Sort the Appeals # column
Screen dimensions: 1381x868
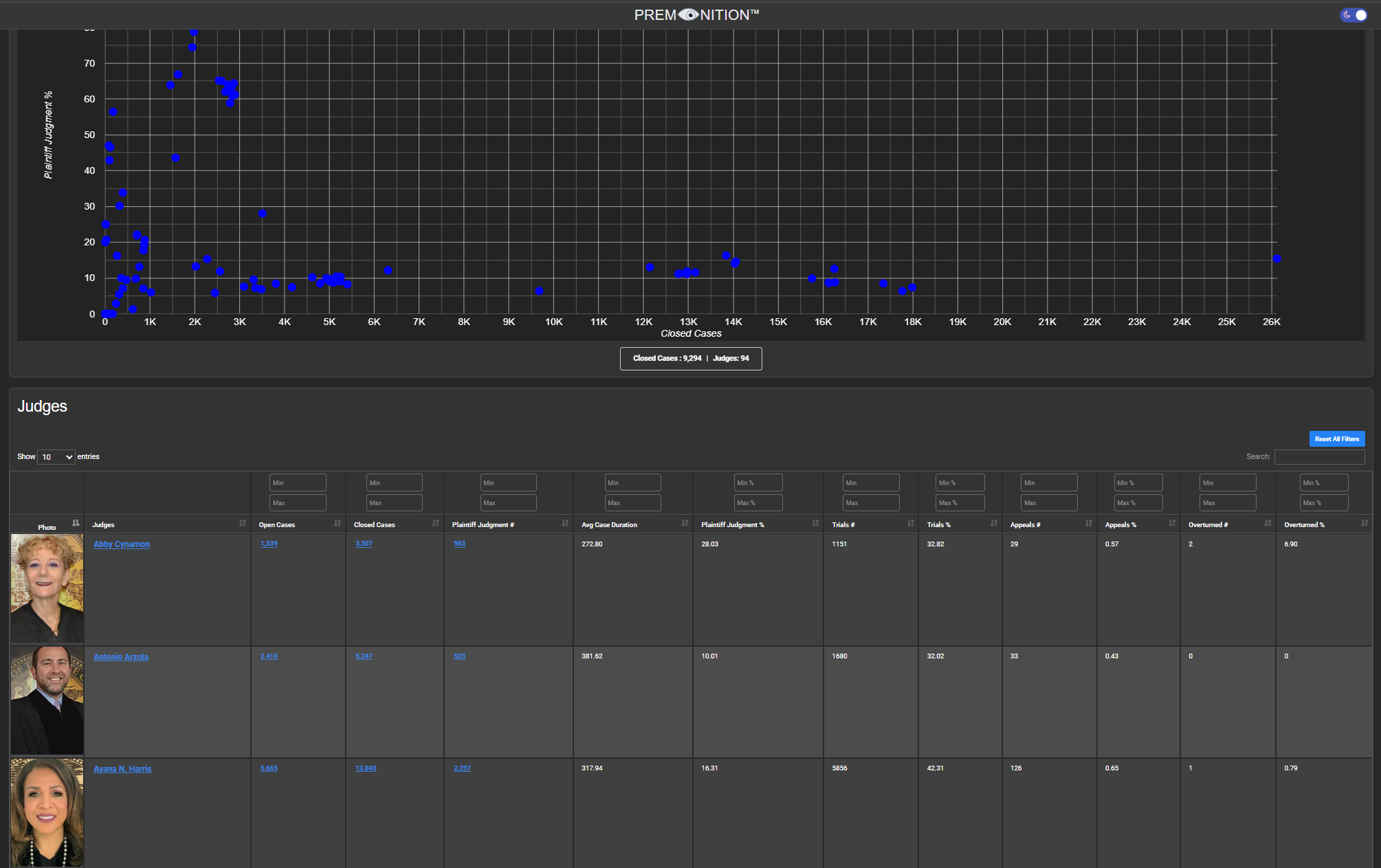click(1087, 524)
